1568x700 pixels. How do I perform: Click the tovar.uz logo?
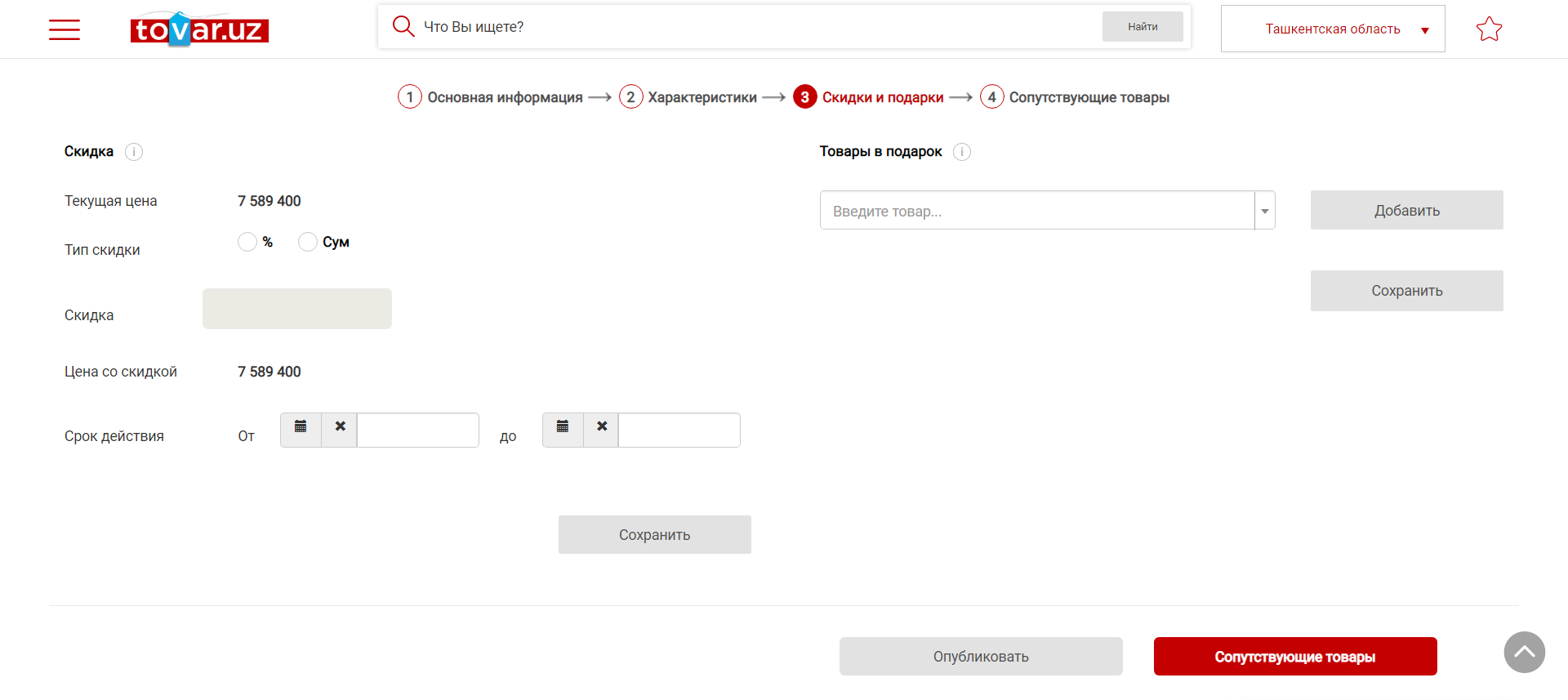pos(199,29)
